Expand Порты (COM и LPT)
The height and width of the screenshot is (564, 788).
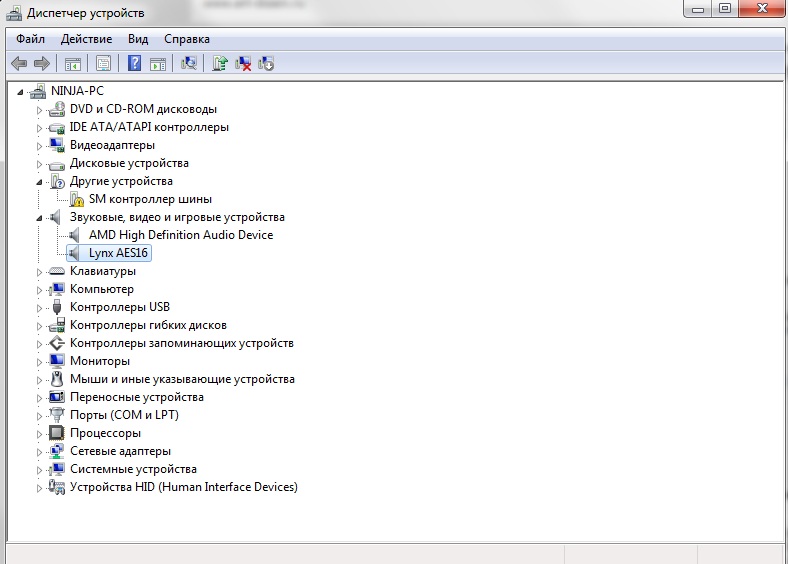click(39, 416)
